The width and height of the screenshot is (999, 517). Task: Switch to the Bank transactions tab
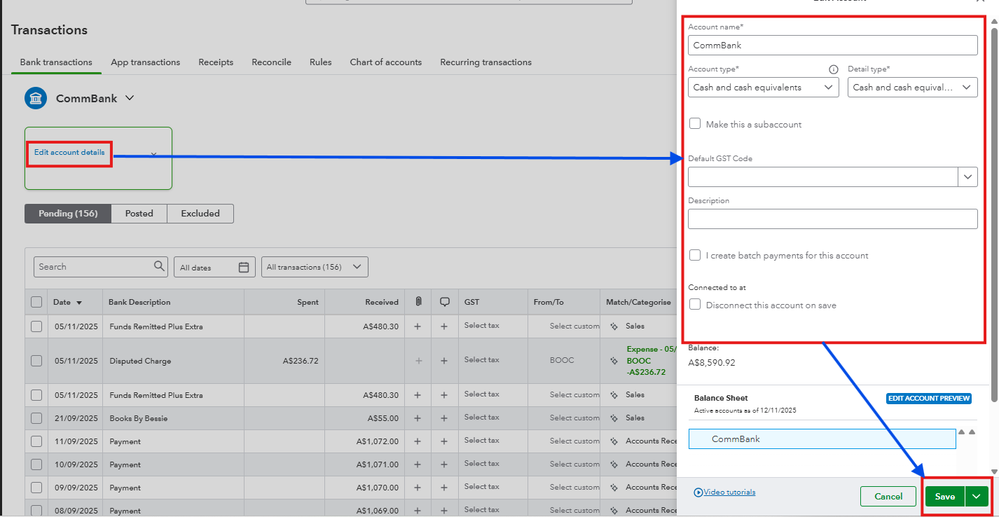pyautogui.click(x=56, y=62)
